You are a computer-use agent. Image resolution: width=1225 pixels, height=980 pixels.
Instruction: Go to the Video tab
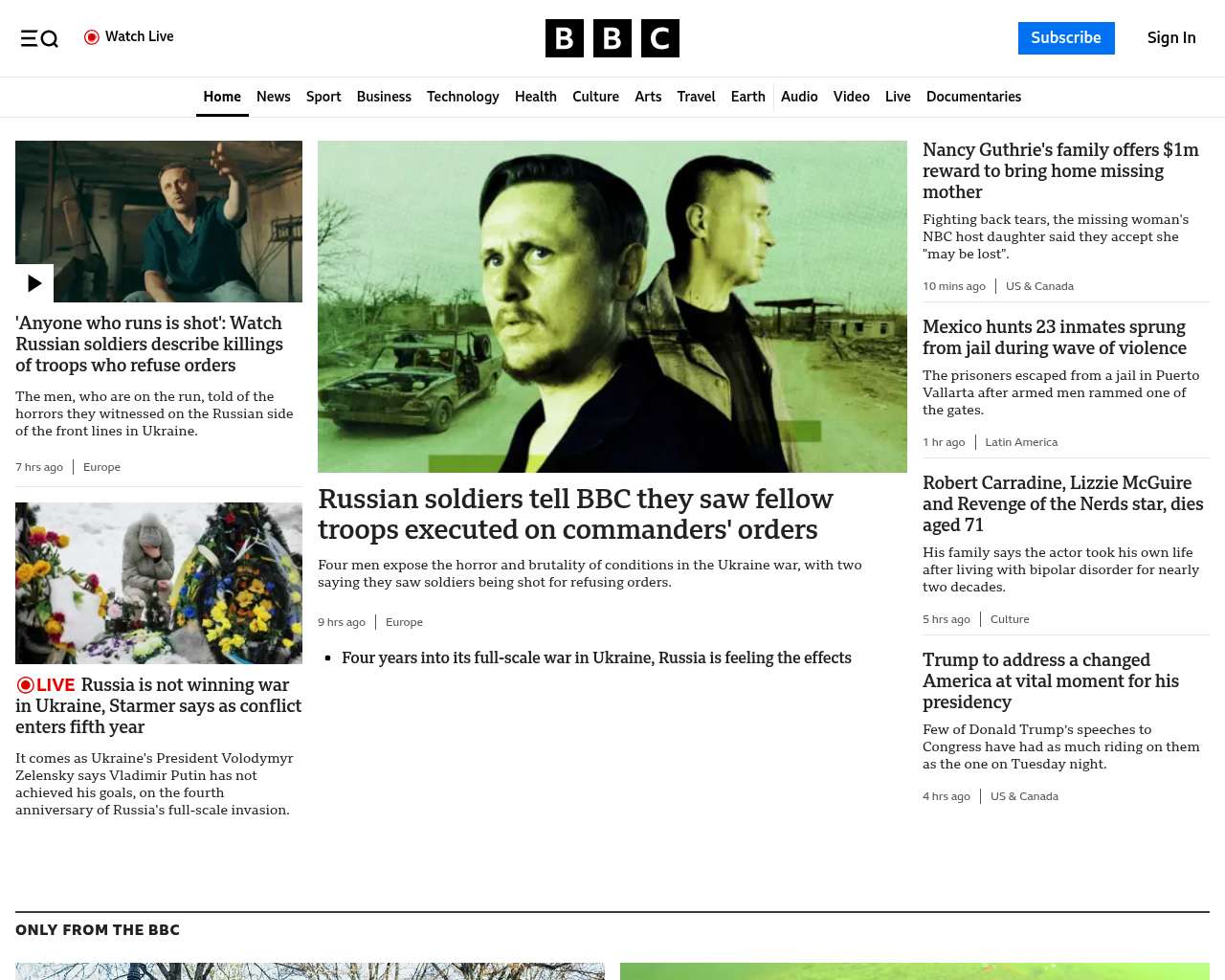852,97
